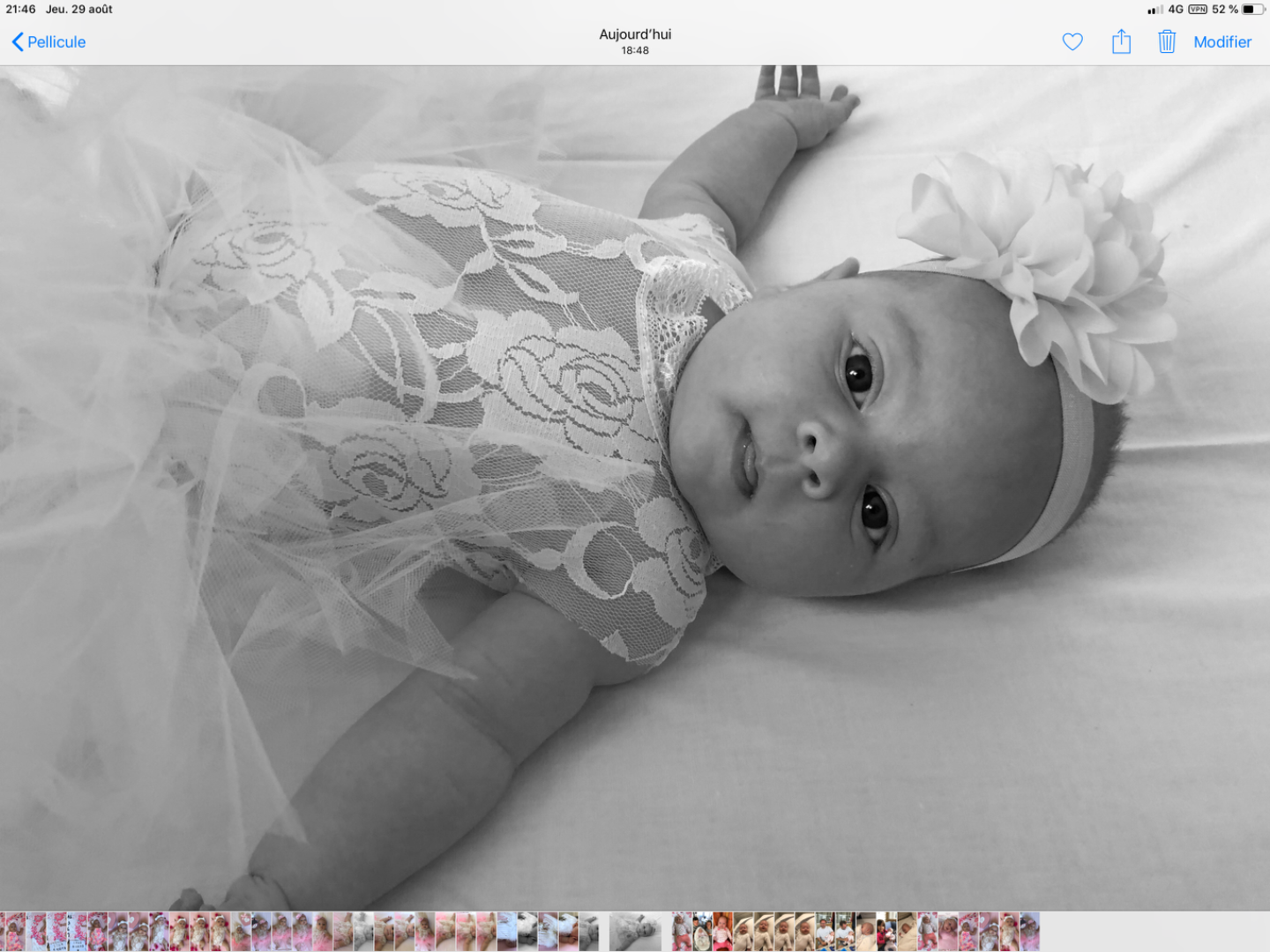
Task: Tap the blue back chevron arrow
Action: pos(17,42)
